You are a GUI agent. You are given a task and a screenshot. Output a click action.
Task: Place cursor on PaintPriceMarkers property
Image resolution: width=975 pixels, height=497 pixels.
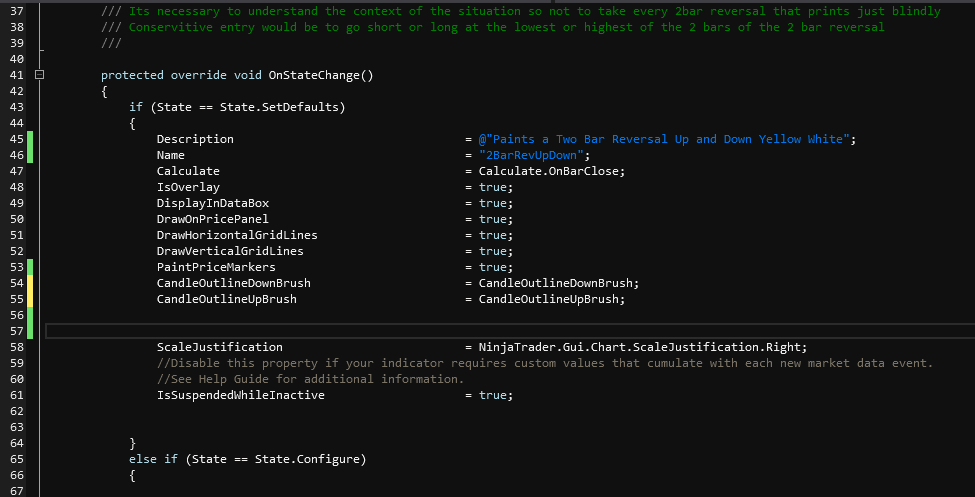tap(216, 267)
